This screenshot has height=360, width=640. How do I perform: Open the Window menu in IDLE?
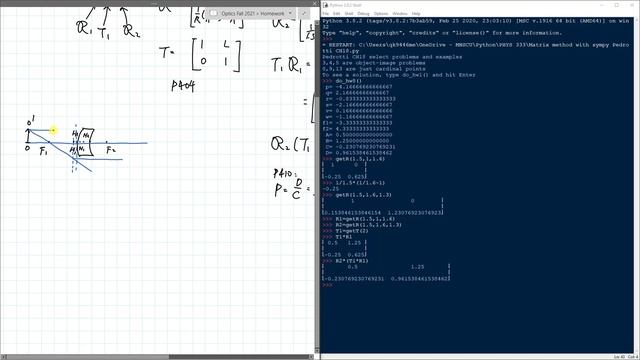400,13
